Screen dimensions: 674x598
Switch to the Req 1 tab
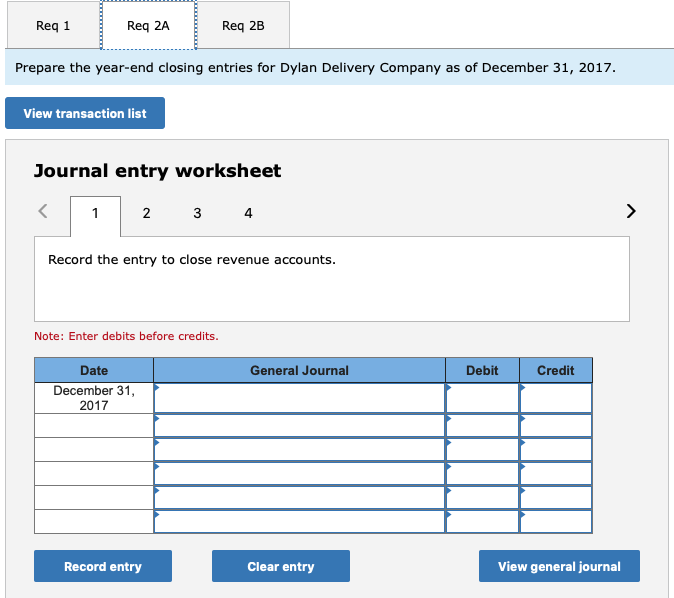tap(53, 25)
